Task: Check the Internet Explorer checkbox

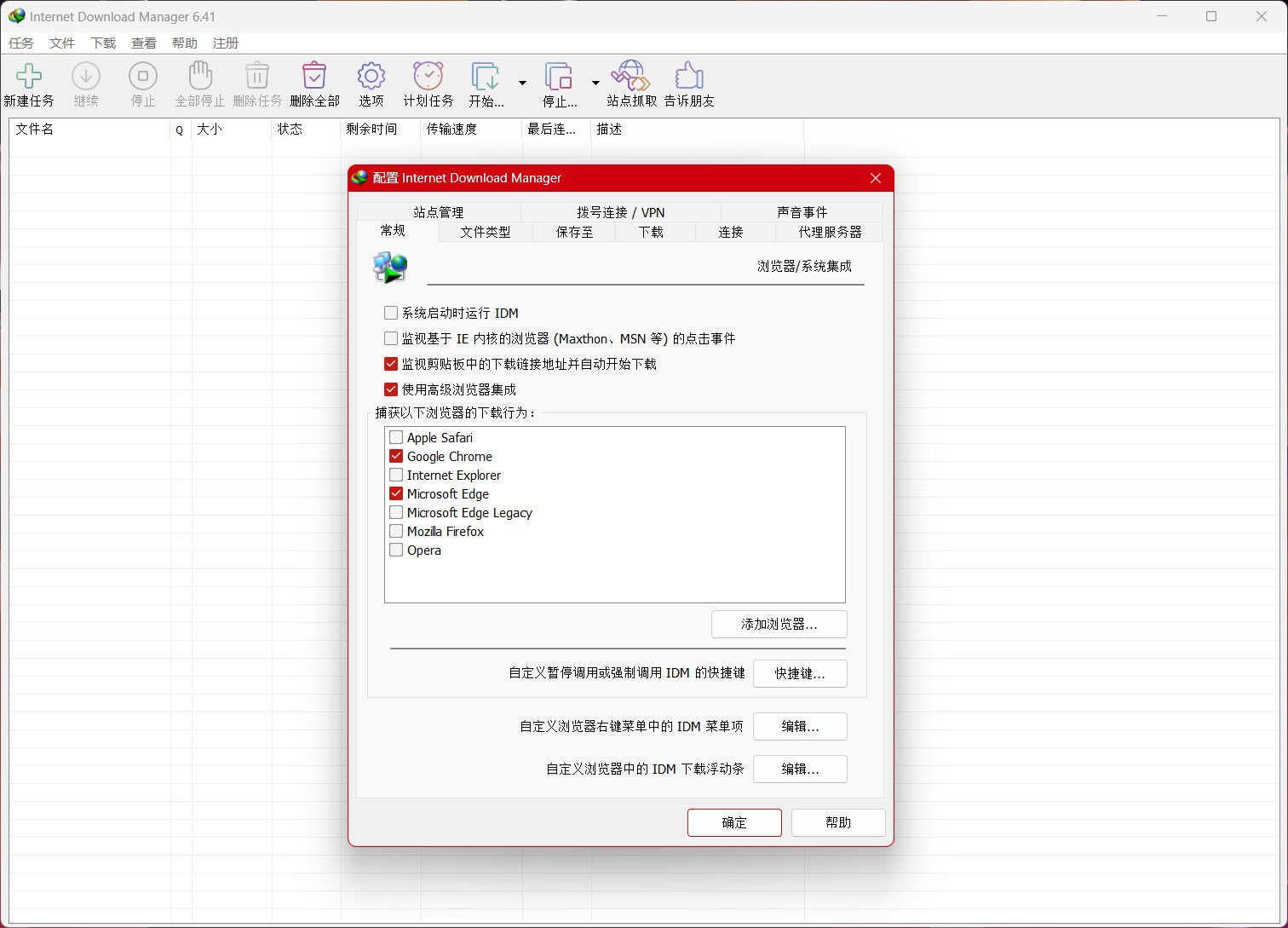Action: point(396,475)
